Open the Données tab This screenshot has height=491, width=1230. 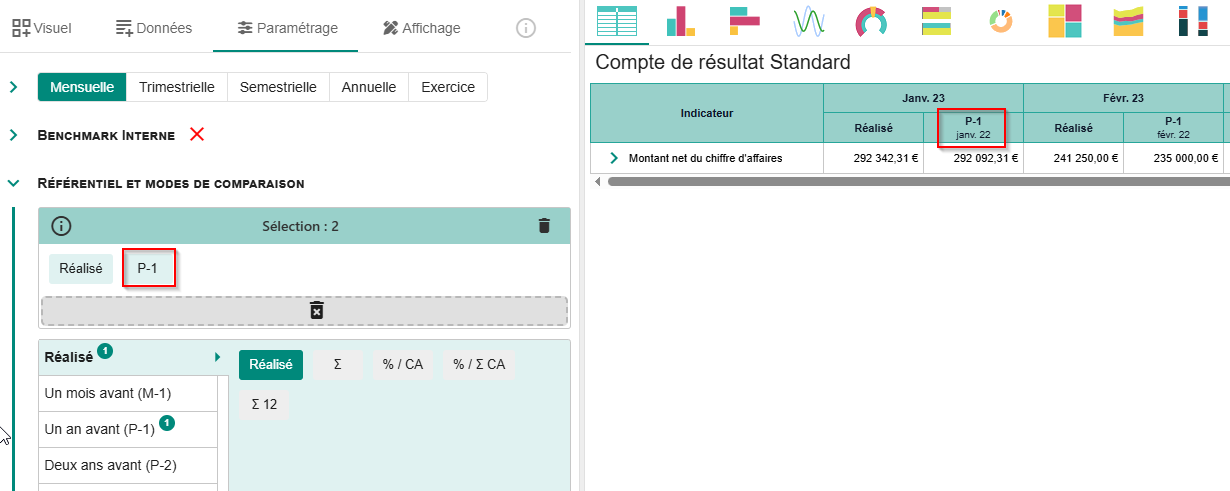(x=153, y=28)
